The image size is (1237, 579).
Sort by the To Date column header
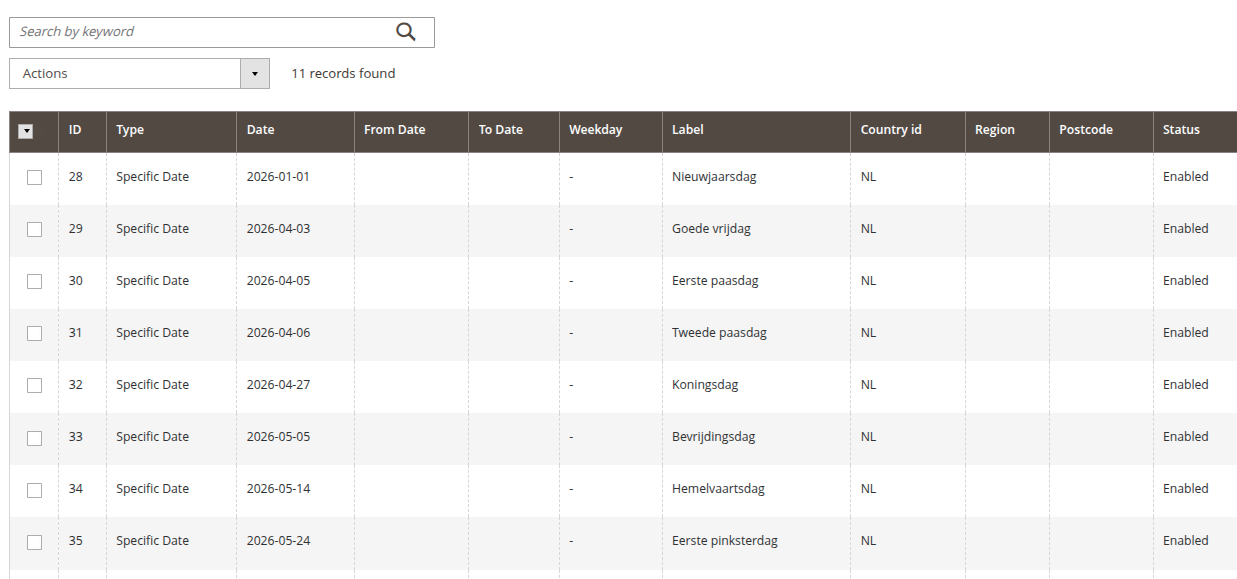tap(514, 131)
